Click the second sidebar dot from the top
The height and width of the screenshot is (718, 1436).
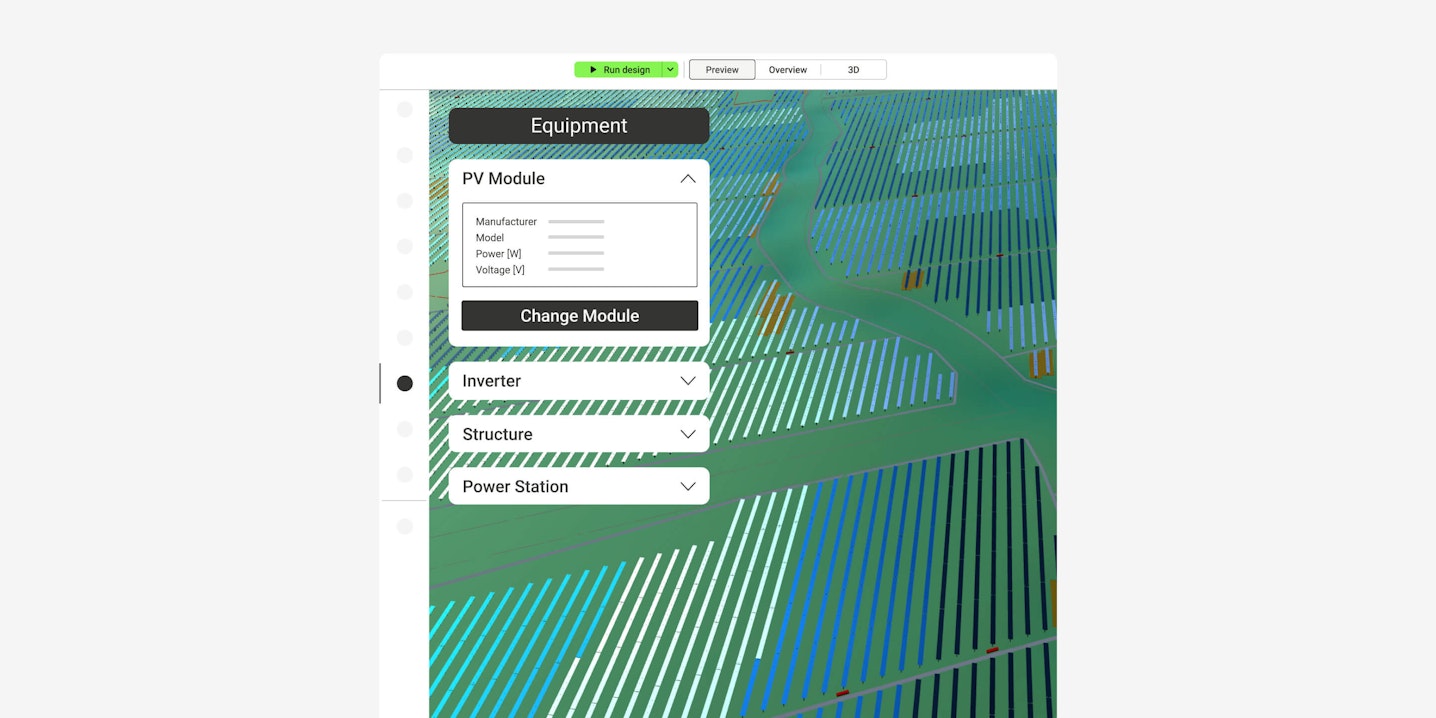tap(405, 155)
